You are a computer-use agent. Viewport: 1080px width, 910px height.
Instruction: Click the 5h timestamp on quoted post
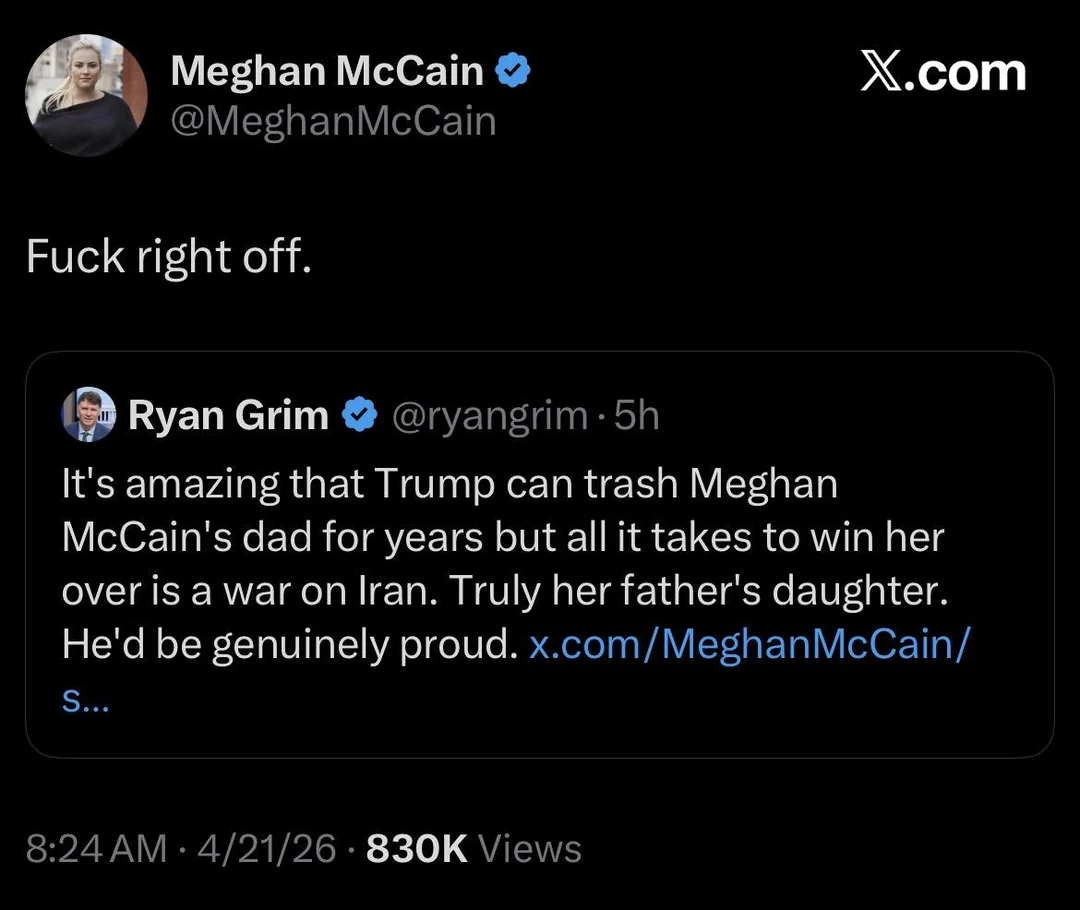pos(637,416)
